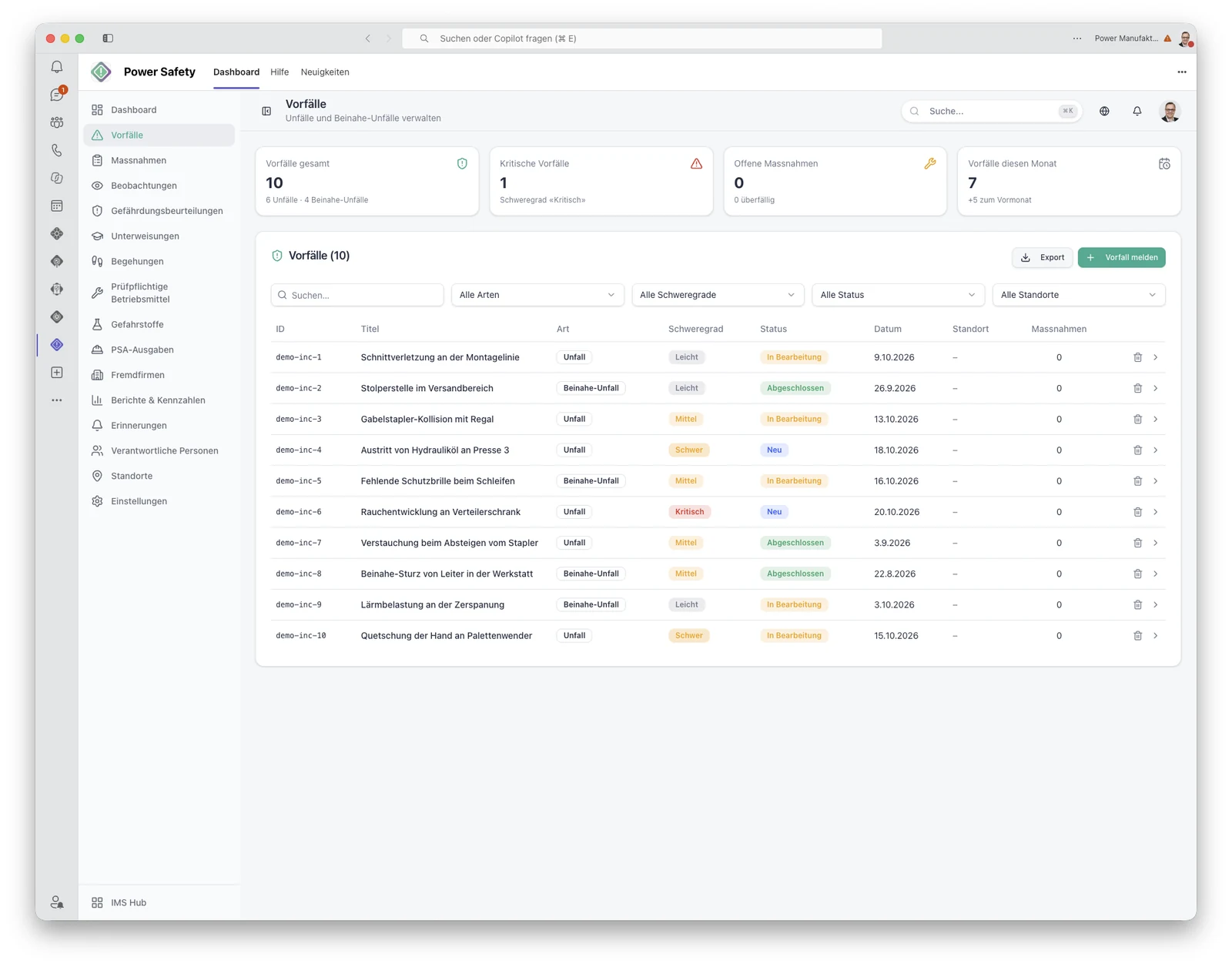The image size is (1232, 967).
Task: Sort by the Datum column header
Action: (887, 329)
